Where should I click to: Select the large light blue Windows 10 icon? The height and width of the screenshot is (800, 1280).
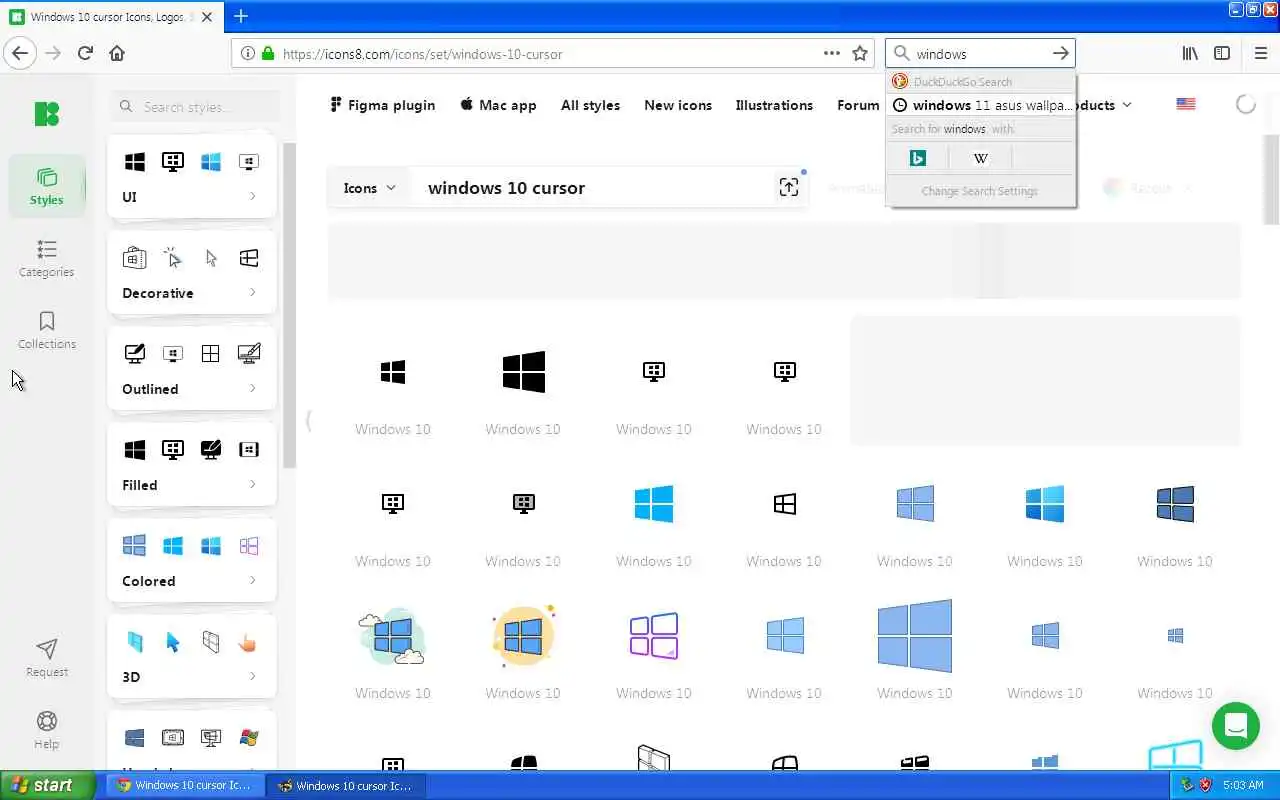click(x=914, y=636)
